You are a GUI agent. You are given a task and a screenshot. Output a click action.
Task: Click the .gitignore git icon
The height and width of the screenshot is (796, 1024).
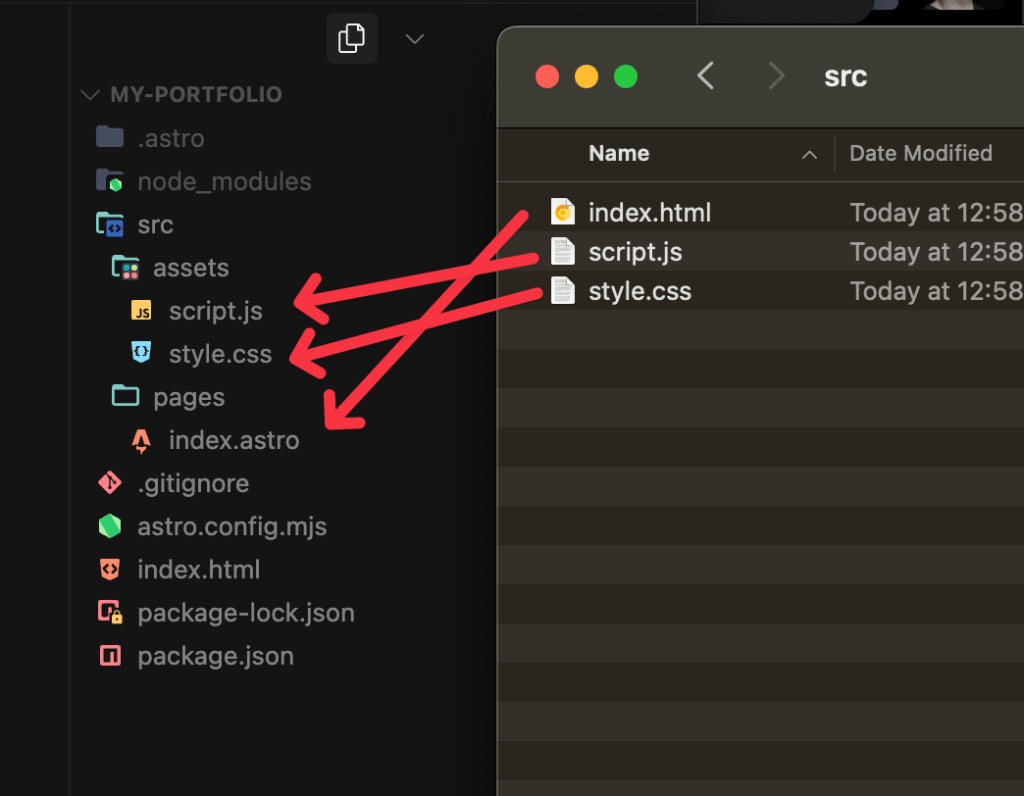[x=109, y=483]
